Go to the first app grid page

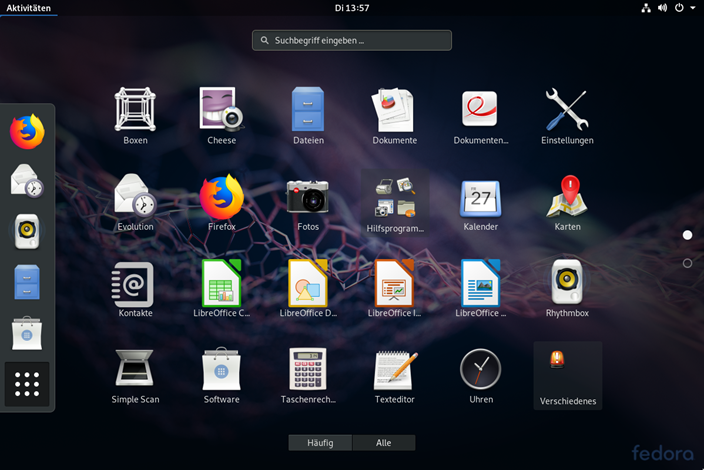pyautogui.click(x=687, y=235)
